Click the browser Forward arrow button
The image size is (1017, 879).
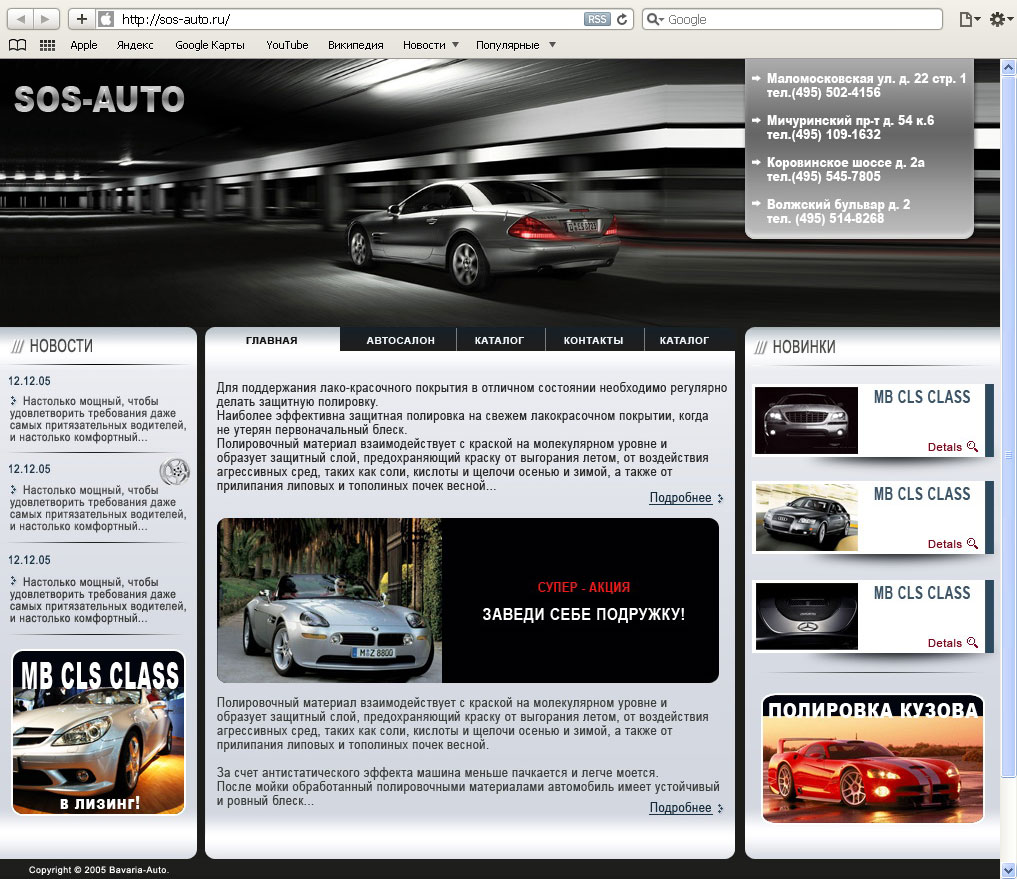[47, 19]
